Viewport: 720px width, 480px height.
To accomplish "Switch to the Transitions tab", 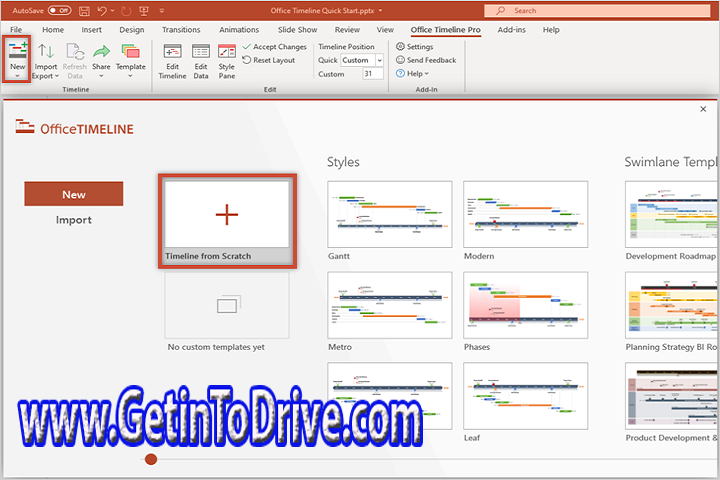I will point(181,30).
